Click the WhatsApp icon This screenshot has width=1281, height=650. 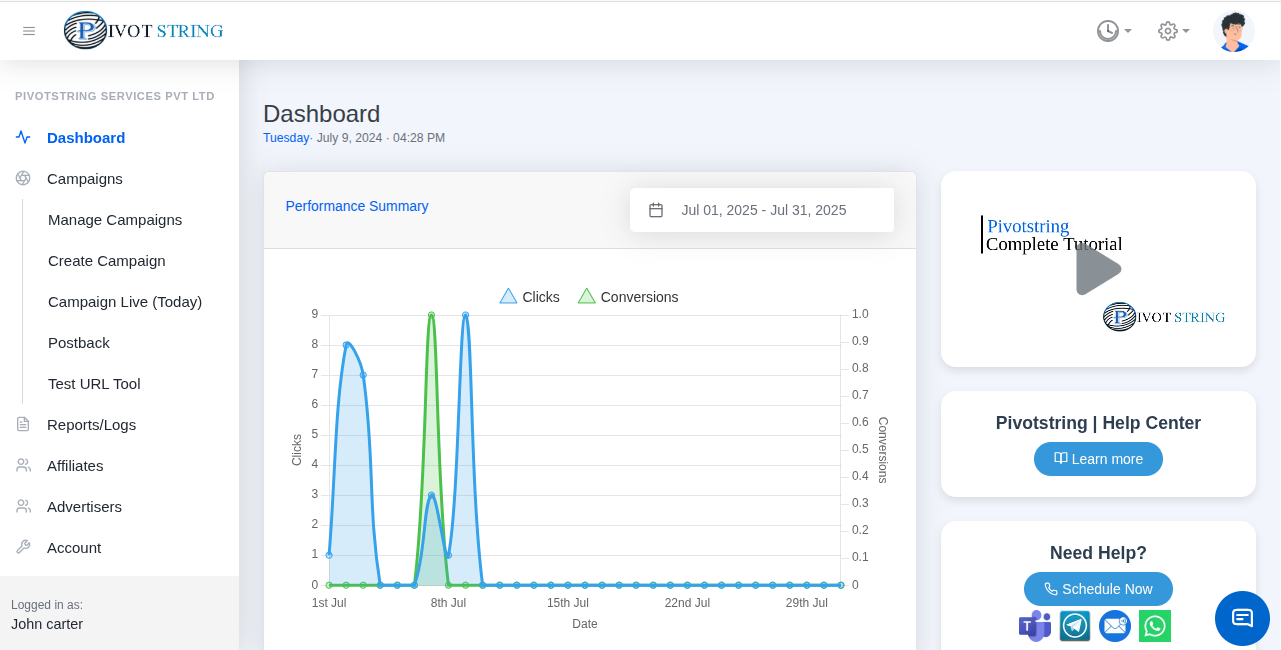(x=1155, y=626)
